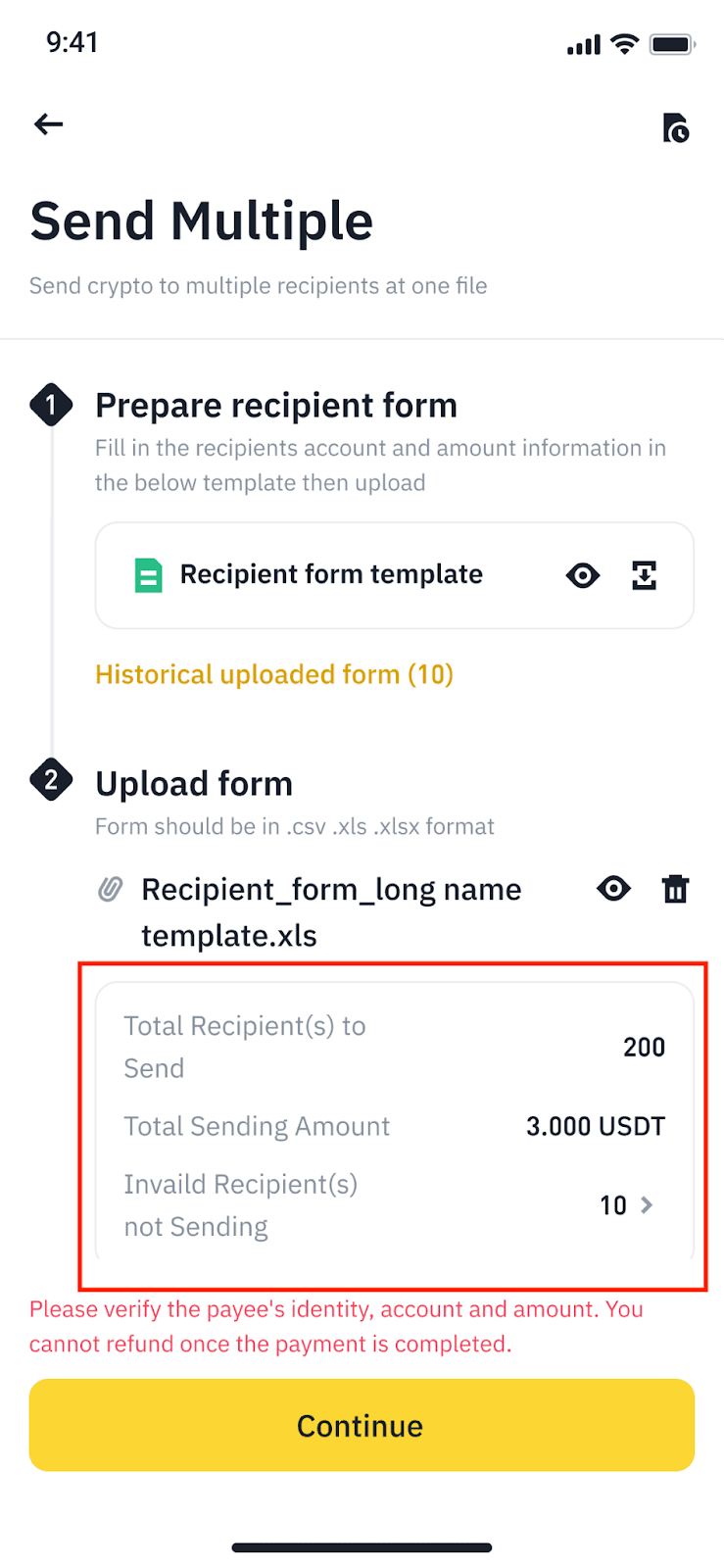The image size is (724, 1568).
Task: Go back using the arrow icon
Action: click(48, 124)
